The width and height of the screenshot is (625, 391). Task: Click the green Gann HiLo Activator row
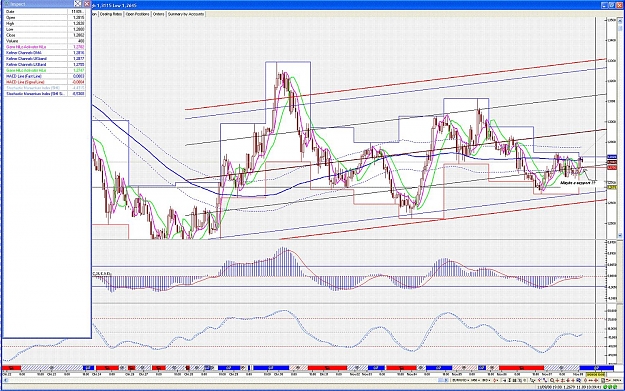coord(45,70)
